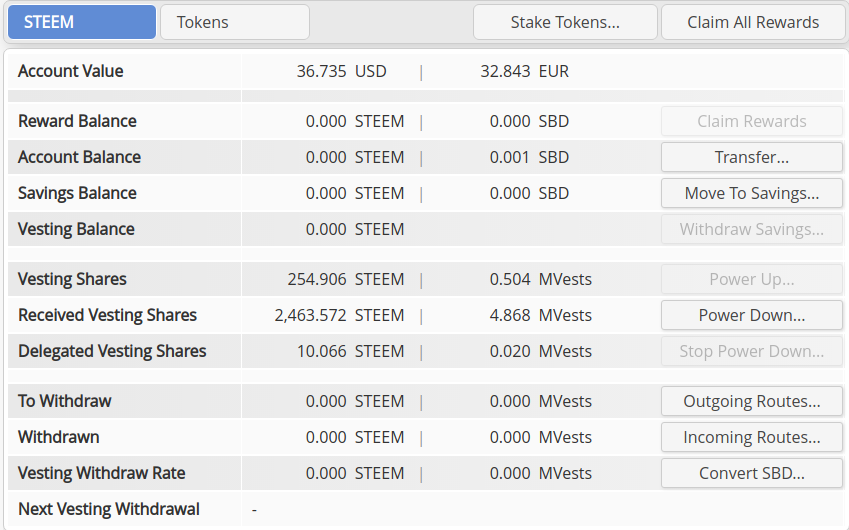This screenshot has height=530, width=849.
Task: Open the Tokens tab
Action: pos(235,22)
